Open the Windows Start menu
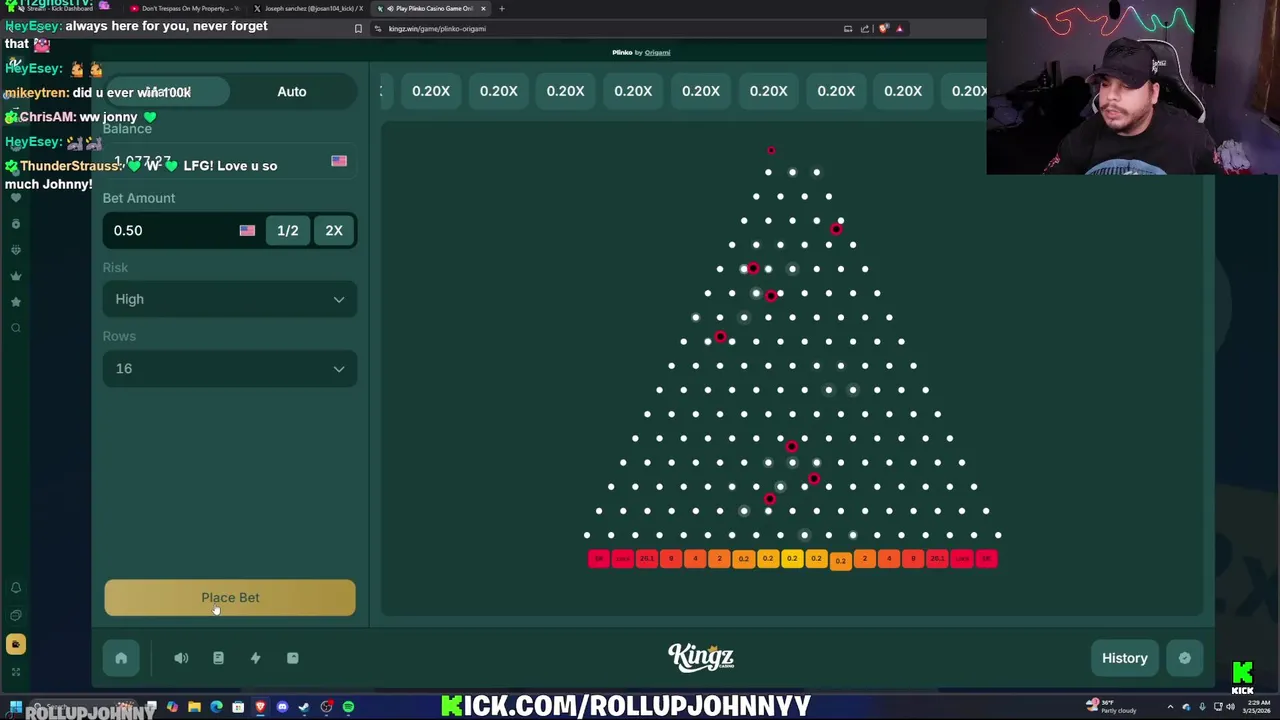This screenshot has width=1280, height=720. [16, 707]
